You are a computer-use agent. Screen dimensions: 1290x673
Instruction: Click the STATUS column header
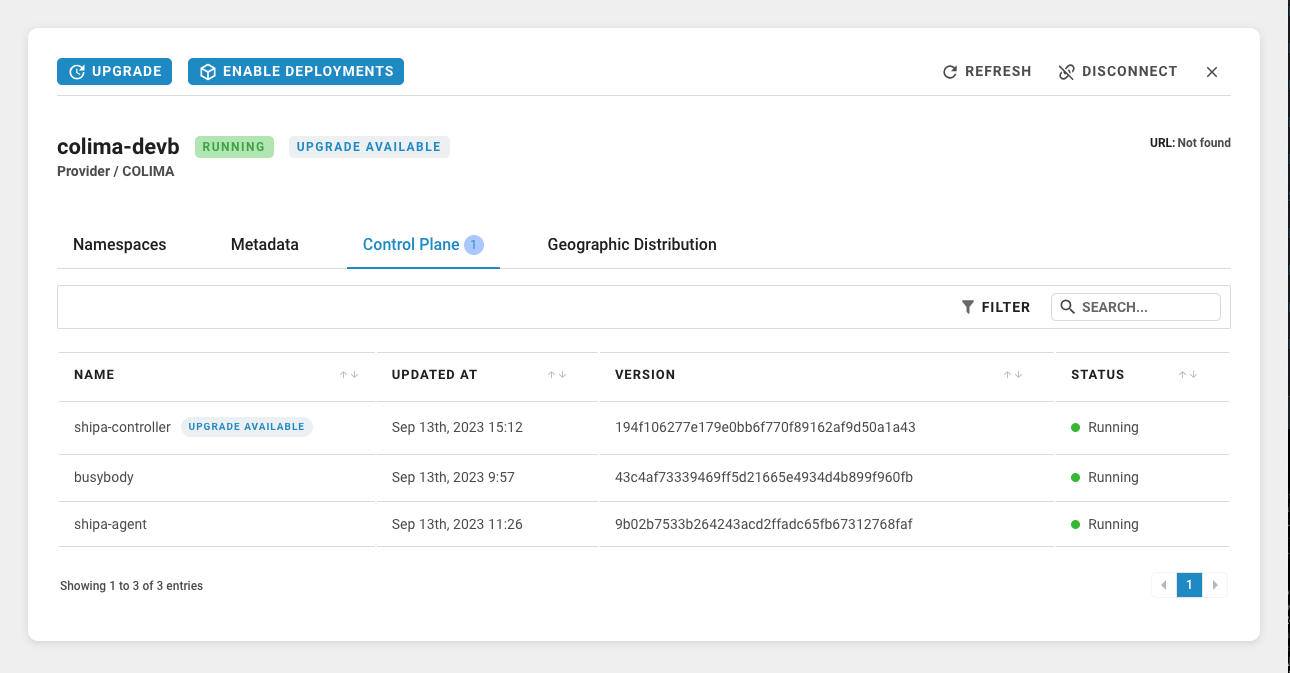click(x=1098, y=375)
